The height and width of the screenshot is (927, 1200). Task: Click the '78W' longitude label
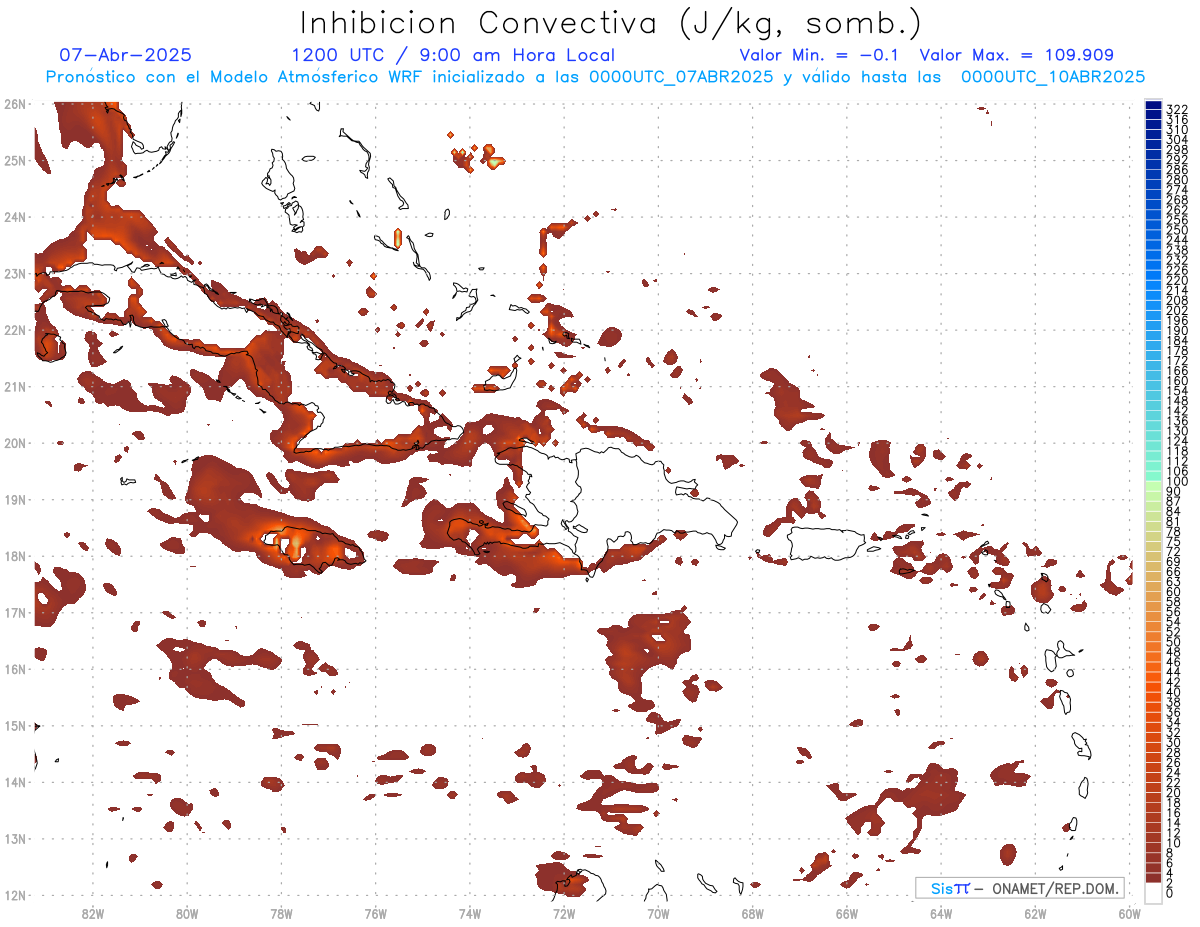[x=281, y=912]
